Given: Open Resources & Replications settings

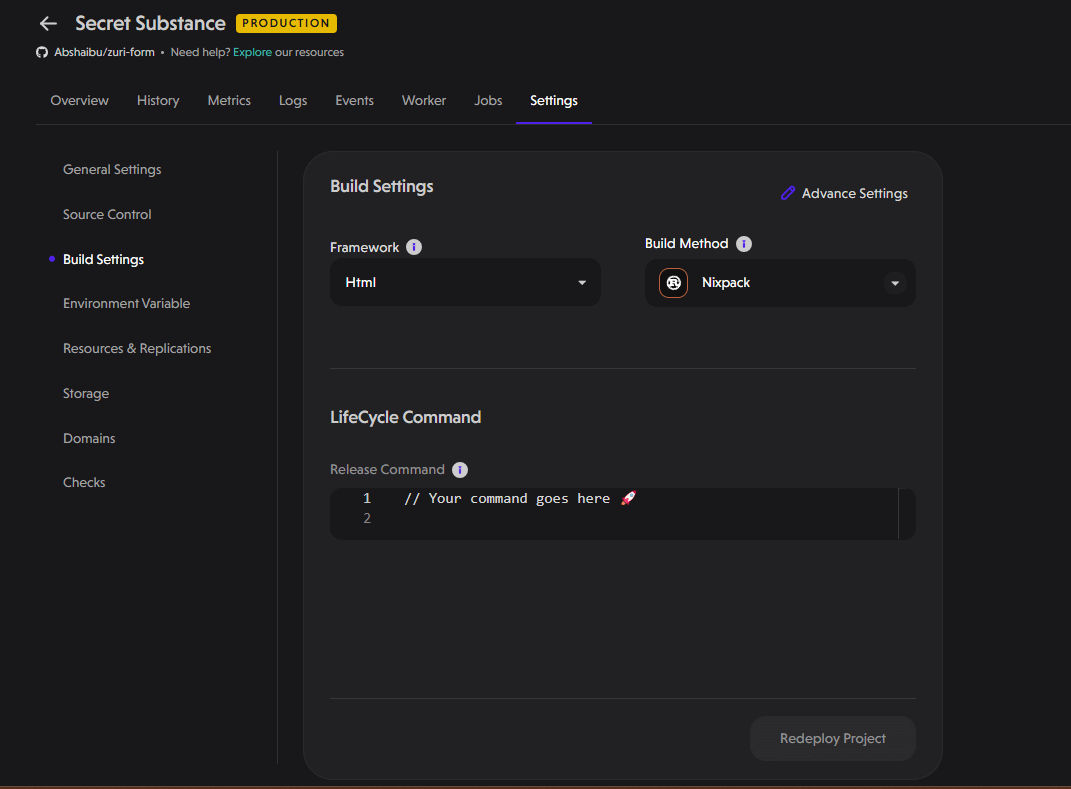Looking at the screenshot, I should [x=137, y=348].
